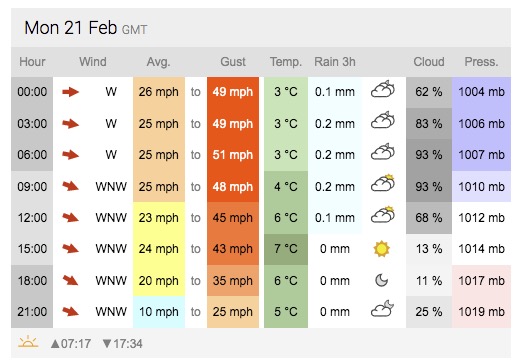Select the Gust column header
525x363 pixels.
pos(233,62)
